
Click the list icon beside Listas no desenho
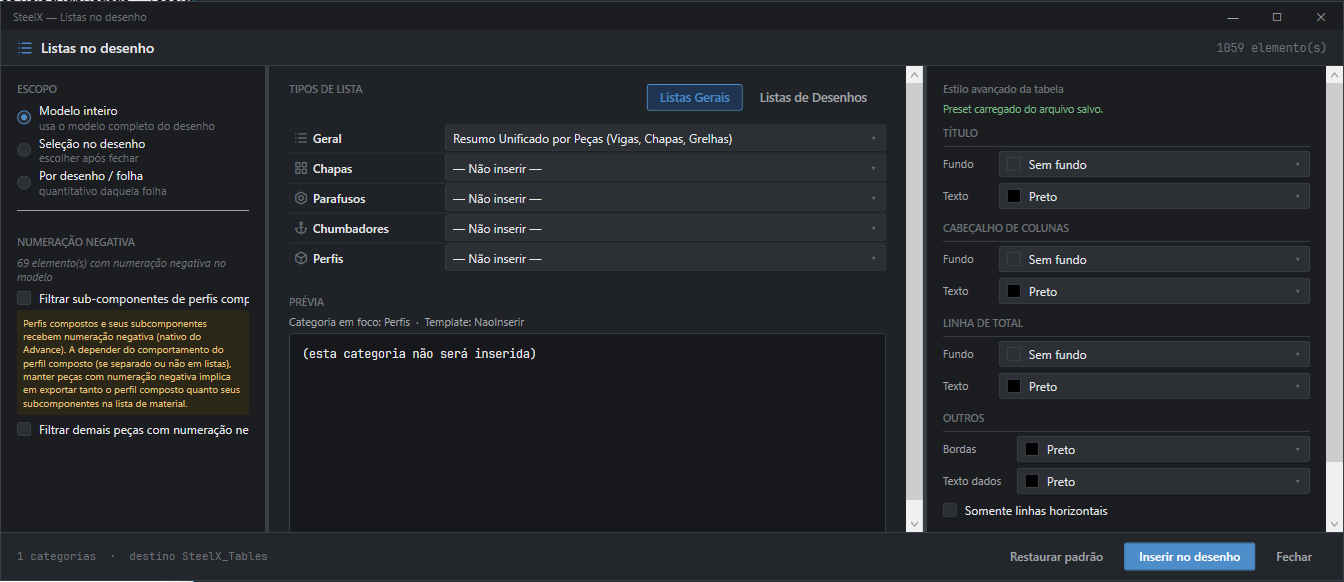pyautogui.click(x=25, y=48)
